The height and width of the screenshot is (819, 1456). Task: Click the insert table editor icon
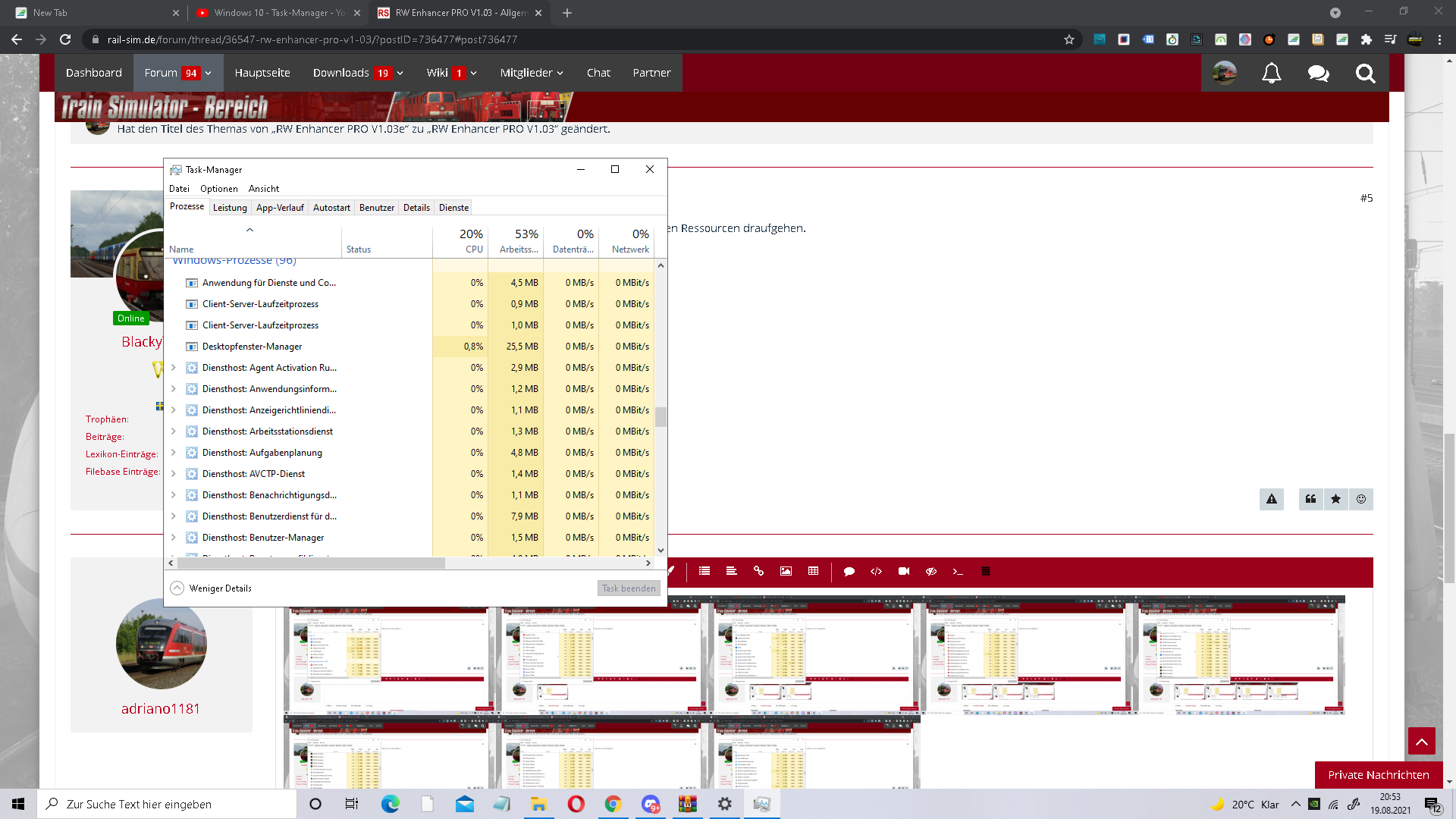coord(813,571)
